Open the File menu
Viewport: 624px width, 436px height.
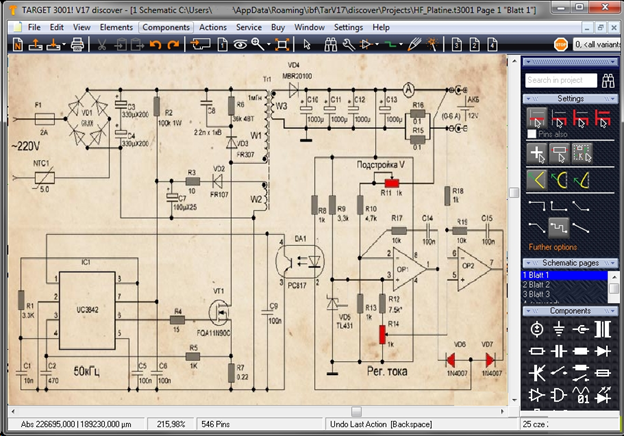pos(34,27)
